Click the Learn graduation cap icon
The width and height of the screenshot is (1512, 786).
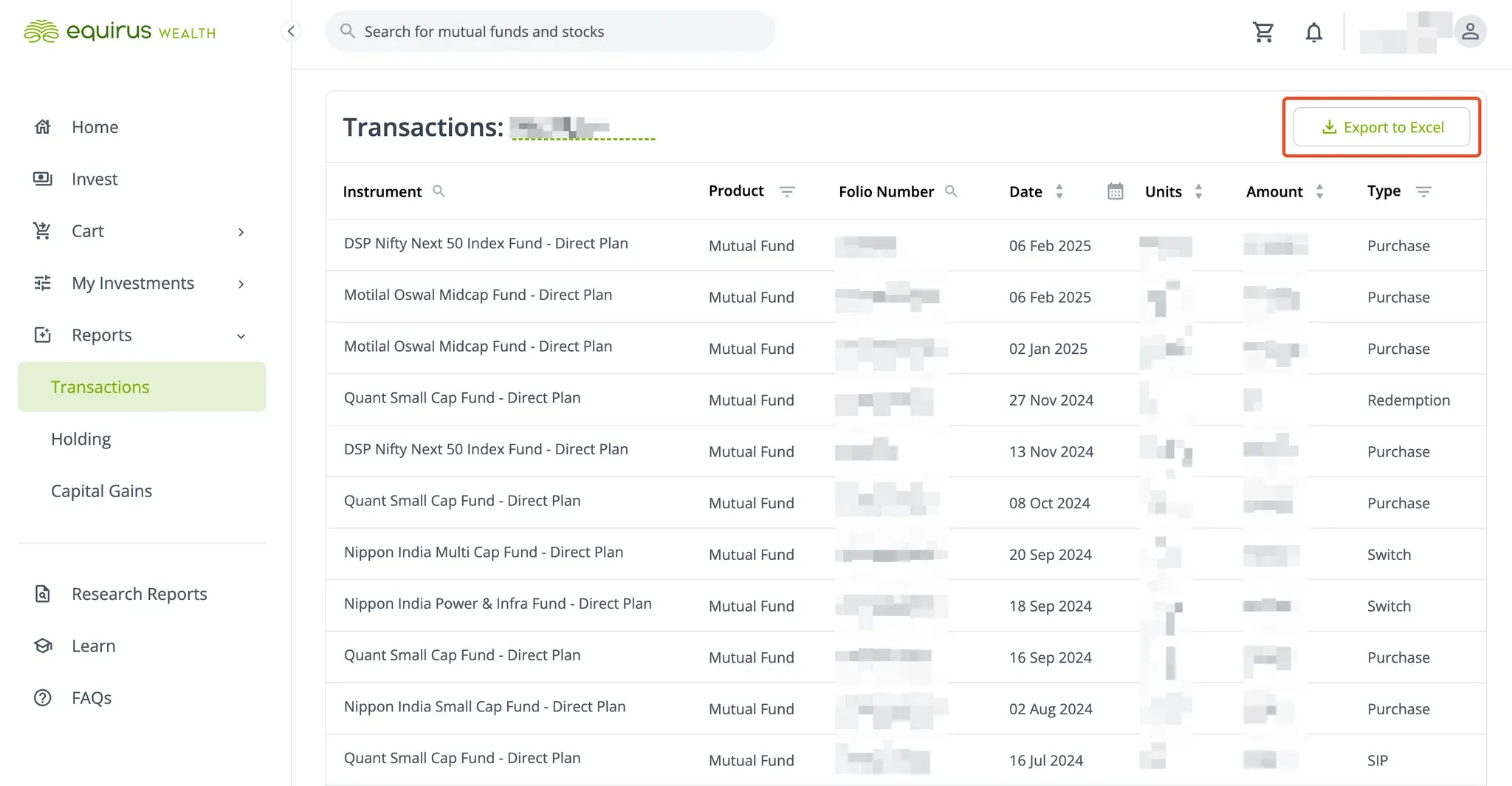[x=43, y=646]
